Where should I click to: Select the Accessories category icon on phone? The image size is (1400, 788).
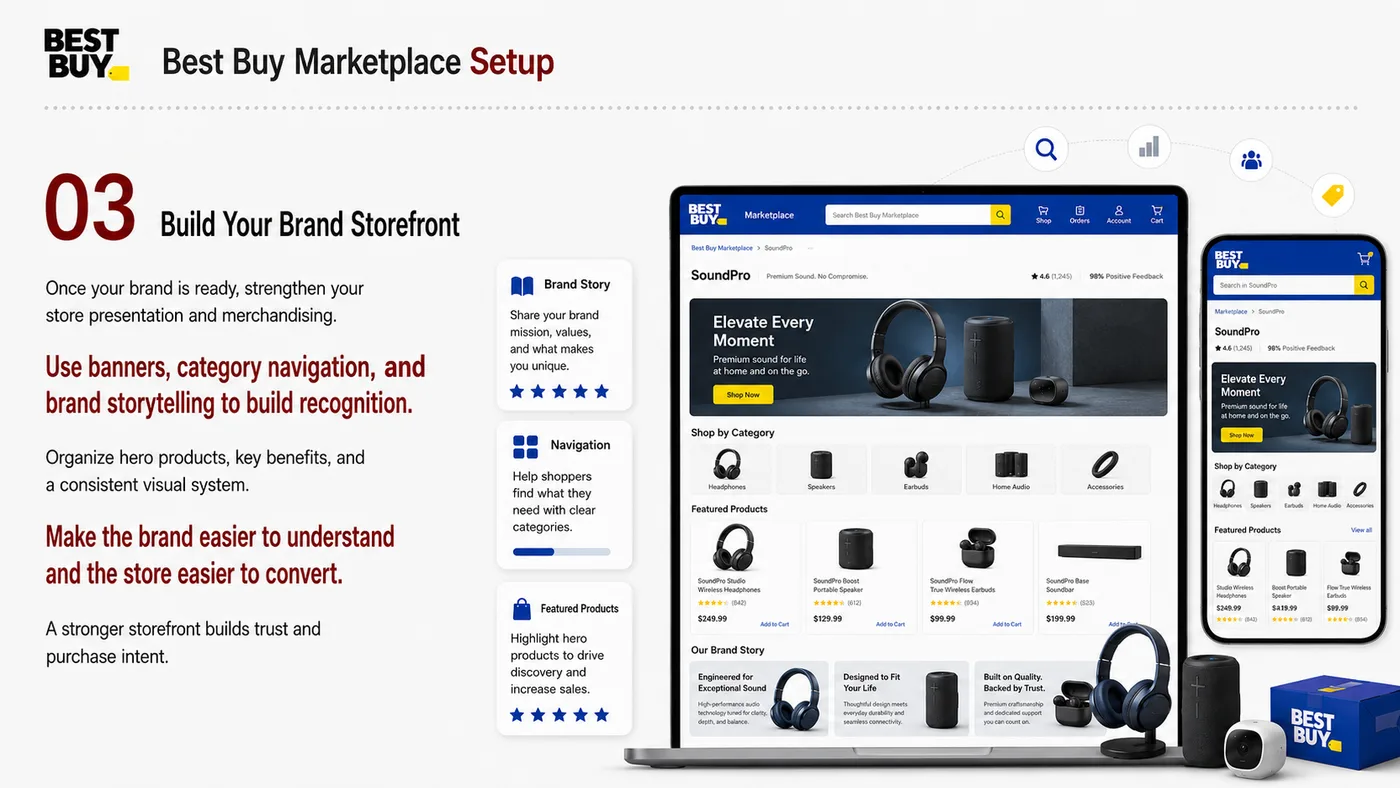coord(1360,490)
